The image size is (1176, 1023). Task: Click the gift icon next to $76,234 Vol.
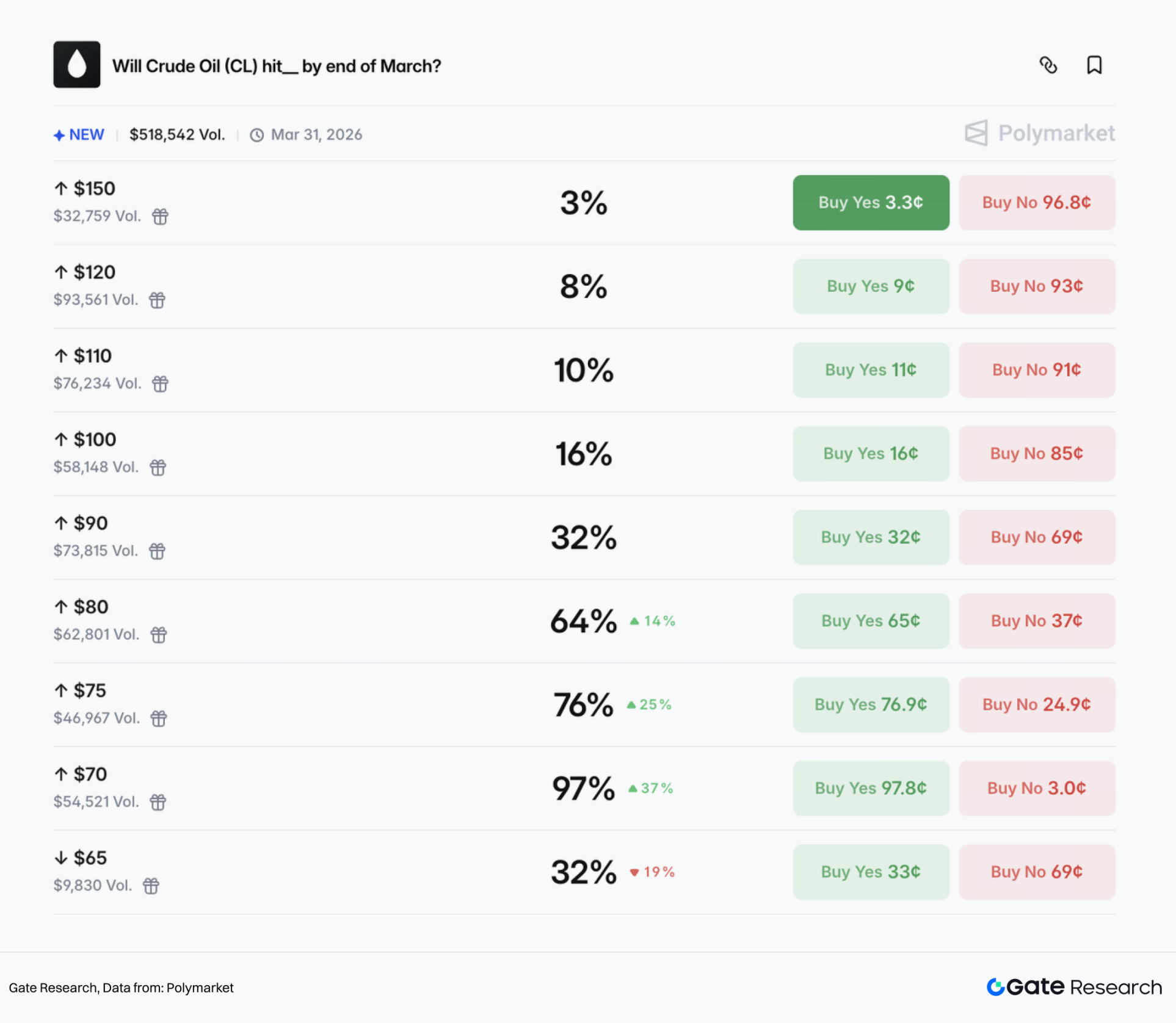click(x=161, y=384)
